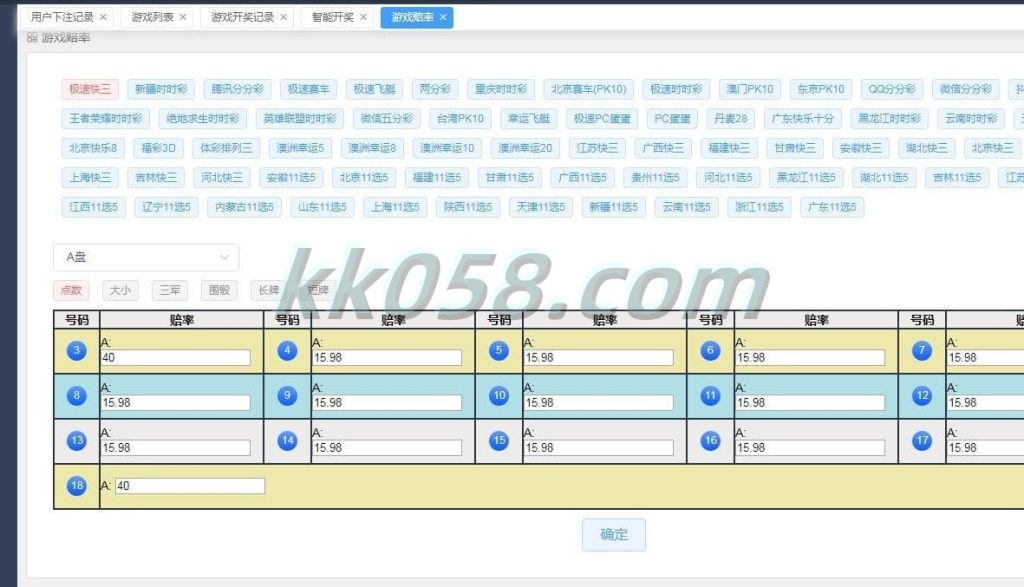Viewport: 1024px width, 587px height.
Task: Click the blue number 5 ball
Action: coord(499,351)
